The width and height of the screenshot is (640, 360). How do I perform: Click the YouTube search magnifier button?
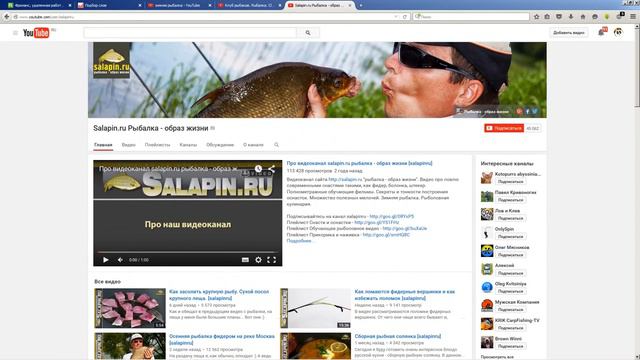308,33
